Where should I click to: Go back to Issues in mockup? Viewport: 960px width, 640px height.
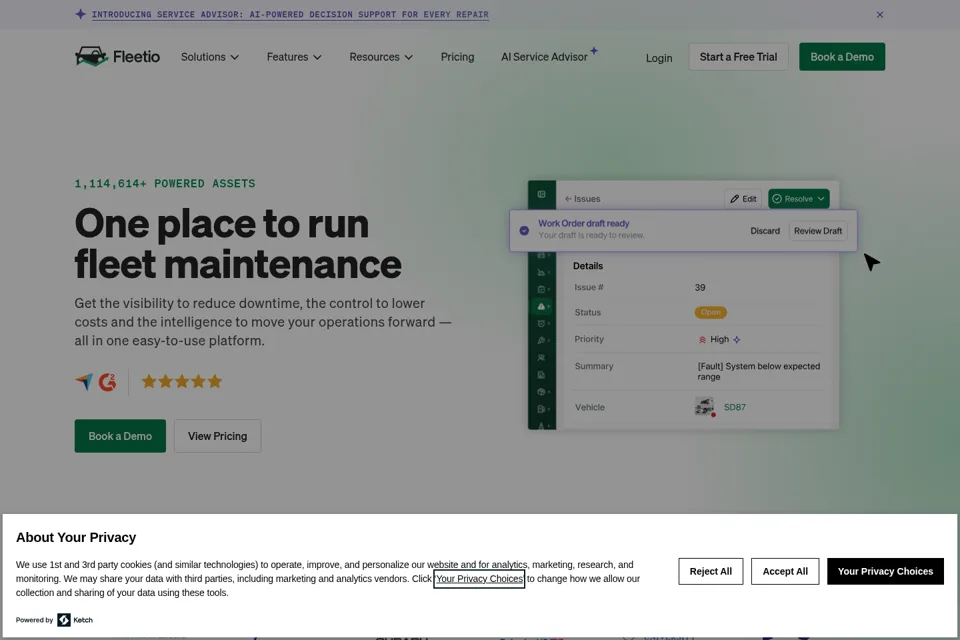pyautogui.click(x=582, y=199)
